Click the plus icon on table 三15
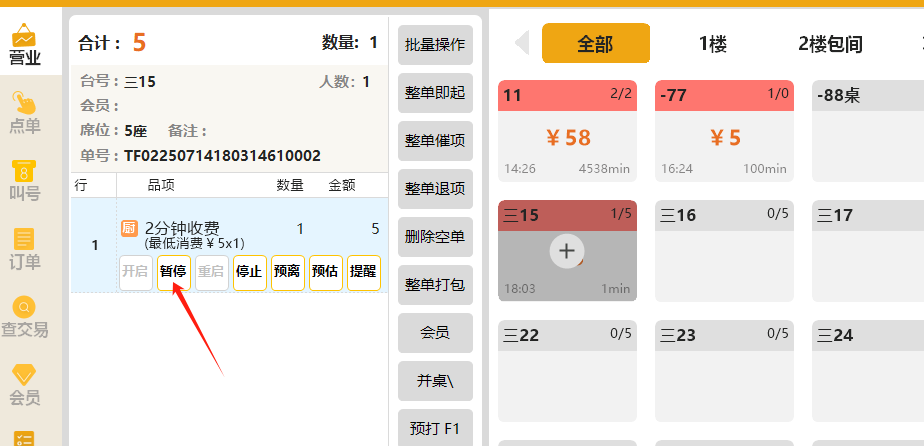 point(566,252)
